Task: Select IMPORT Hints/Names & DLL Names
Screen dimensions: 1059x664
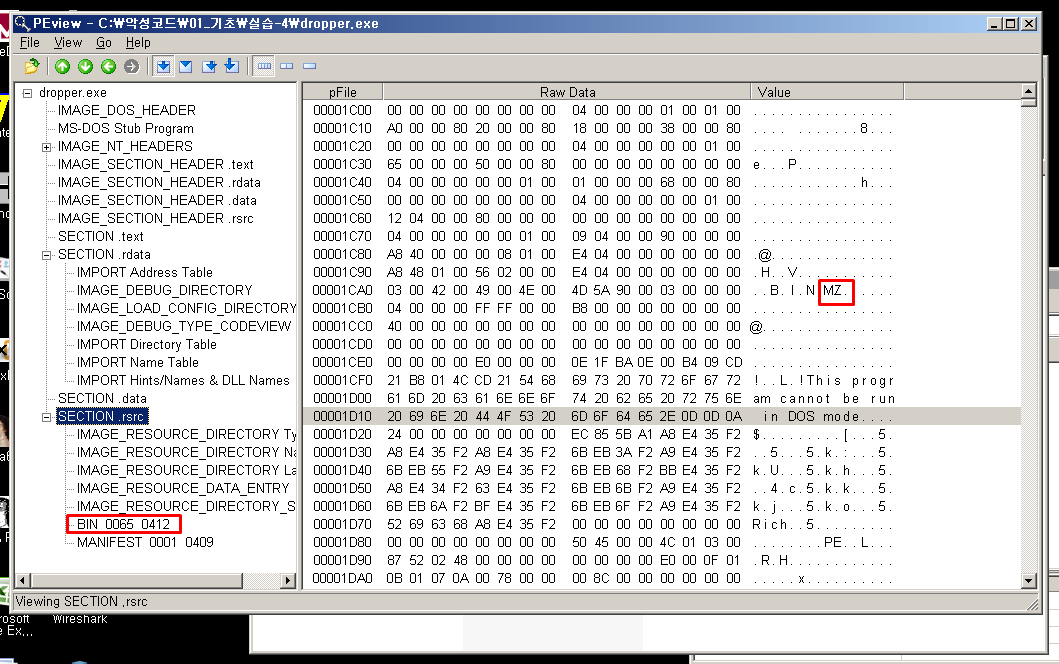Action: (183, 380)
